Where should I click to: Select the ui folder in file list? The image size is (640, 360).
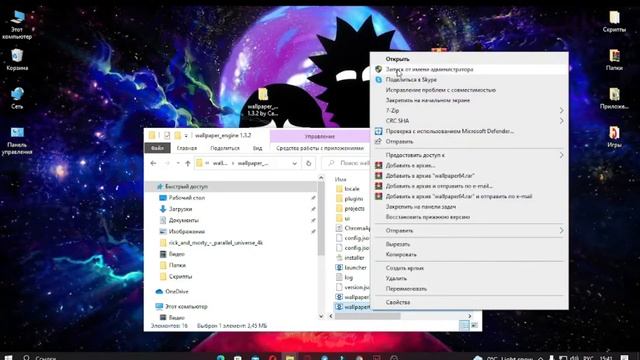point(344,218)
